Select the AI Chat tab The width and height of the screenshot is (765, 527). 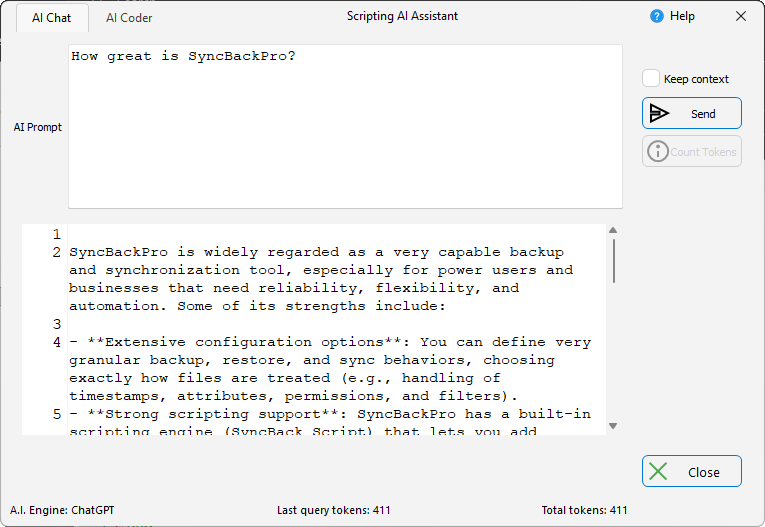pos(52,18)
